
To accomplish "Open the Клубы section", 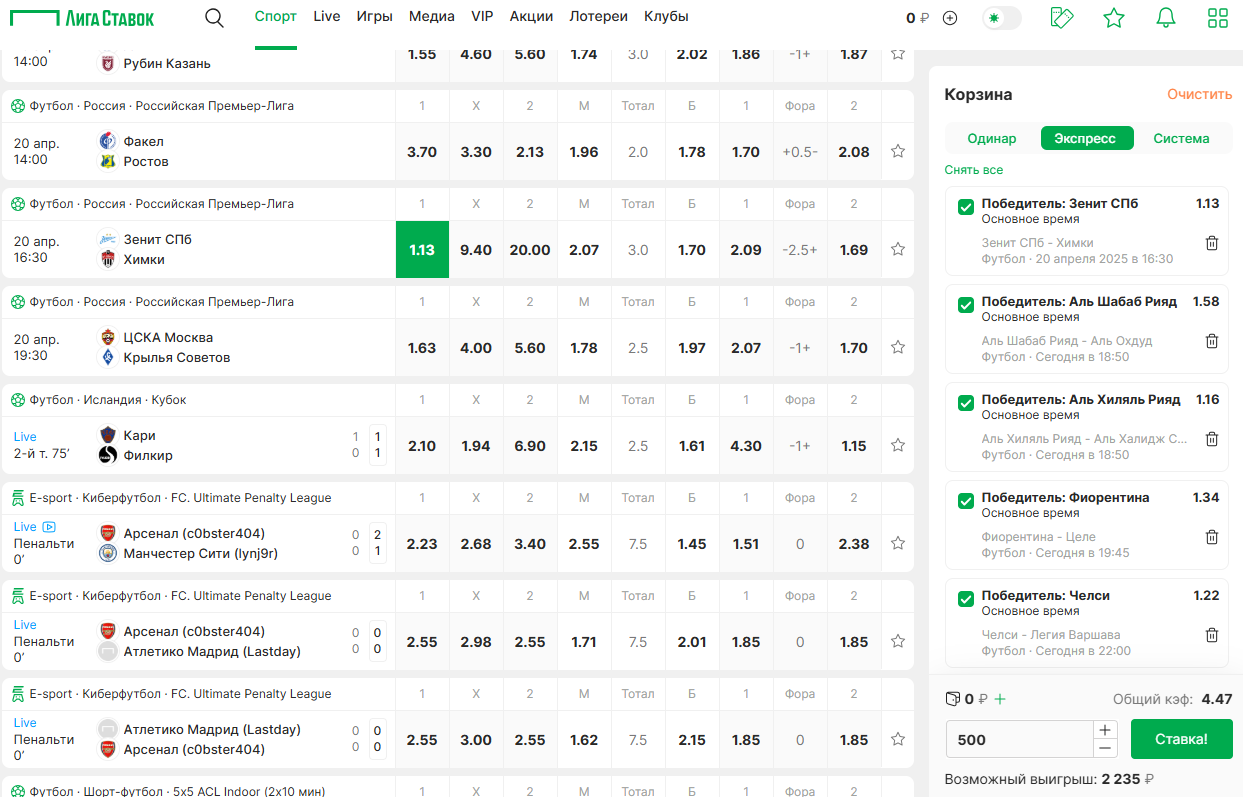I will [x=666, y=17].
